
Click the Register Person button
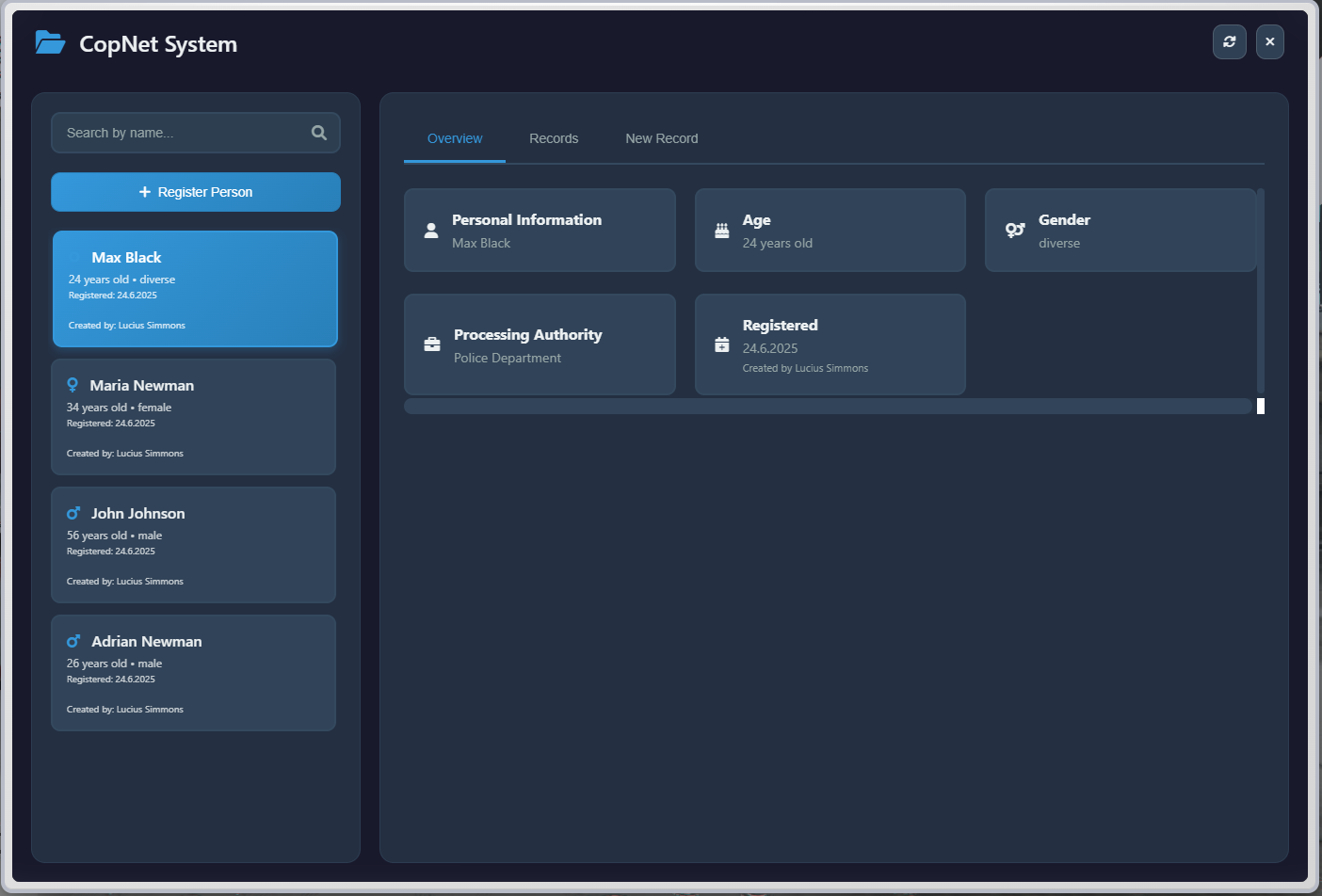click(x=196, y=192)
